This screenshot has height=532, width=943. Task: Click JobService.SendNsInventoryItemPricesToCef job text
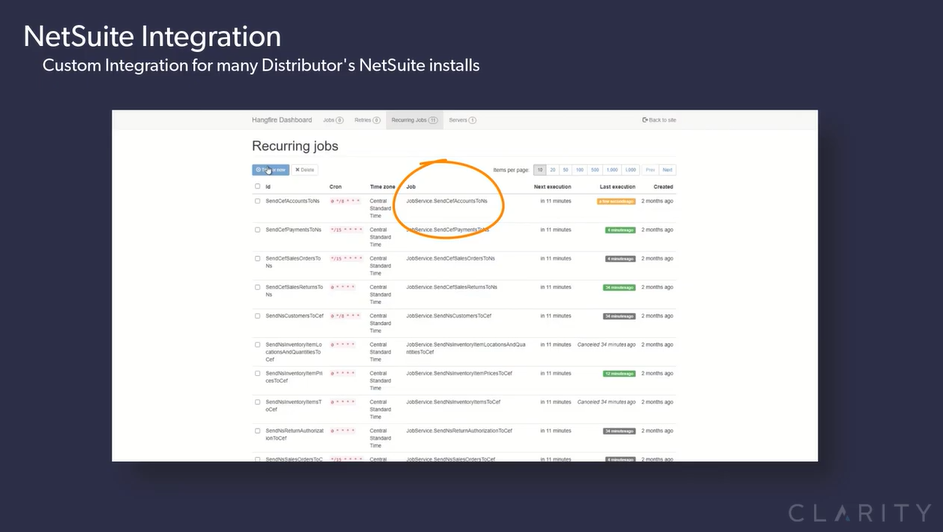459,373
